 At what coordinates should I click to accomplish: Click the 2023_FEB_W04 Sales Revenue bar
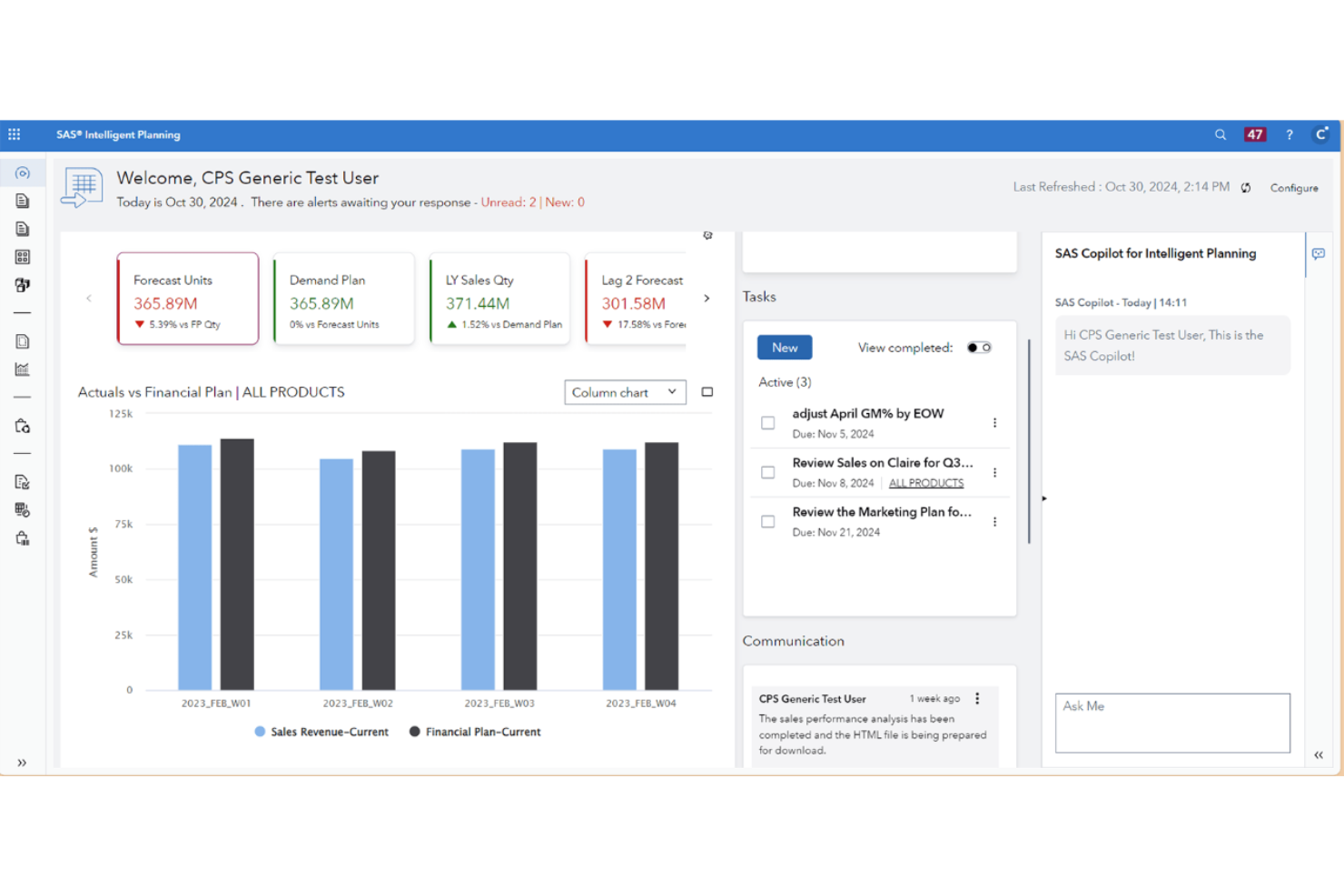click(619, 569)
